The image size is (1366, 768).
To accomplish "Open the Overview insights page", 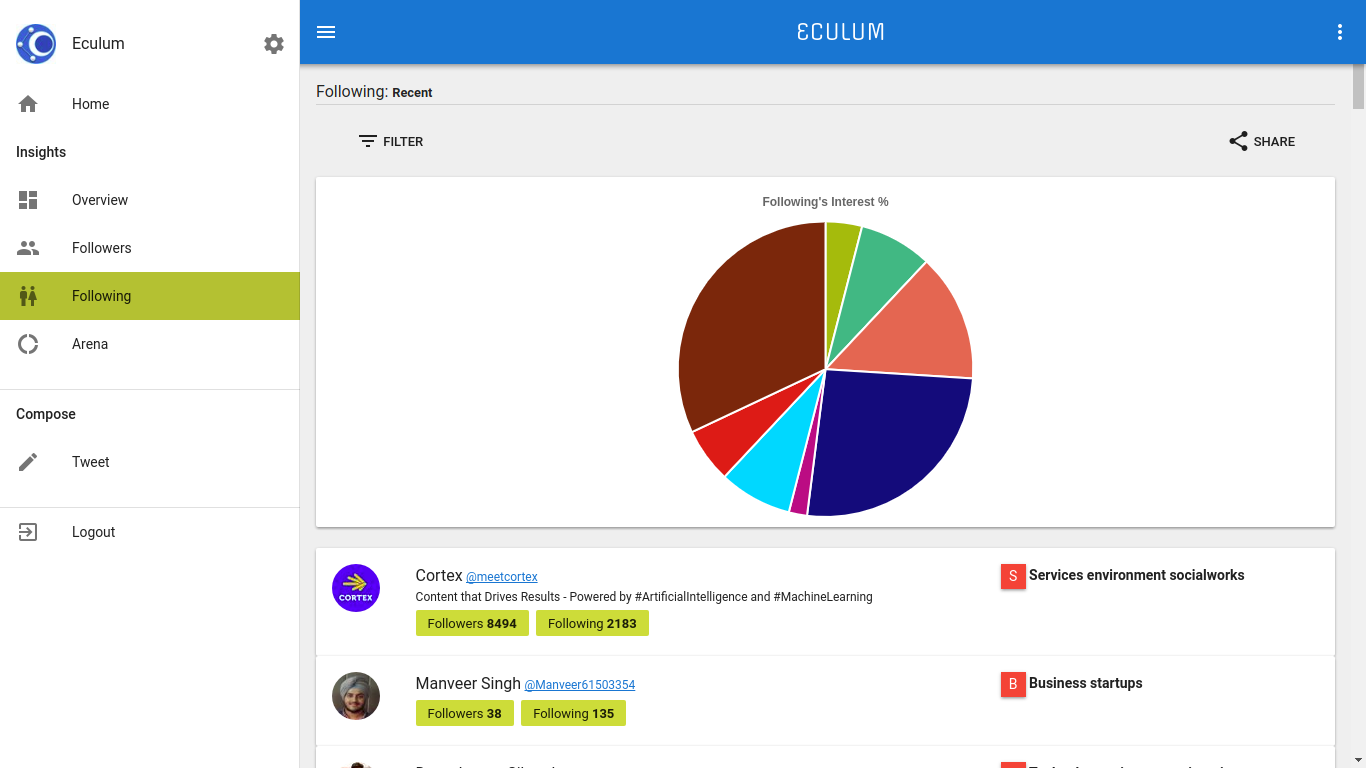I will tap(150, 200).
